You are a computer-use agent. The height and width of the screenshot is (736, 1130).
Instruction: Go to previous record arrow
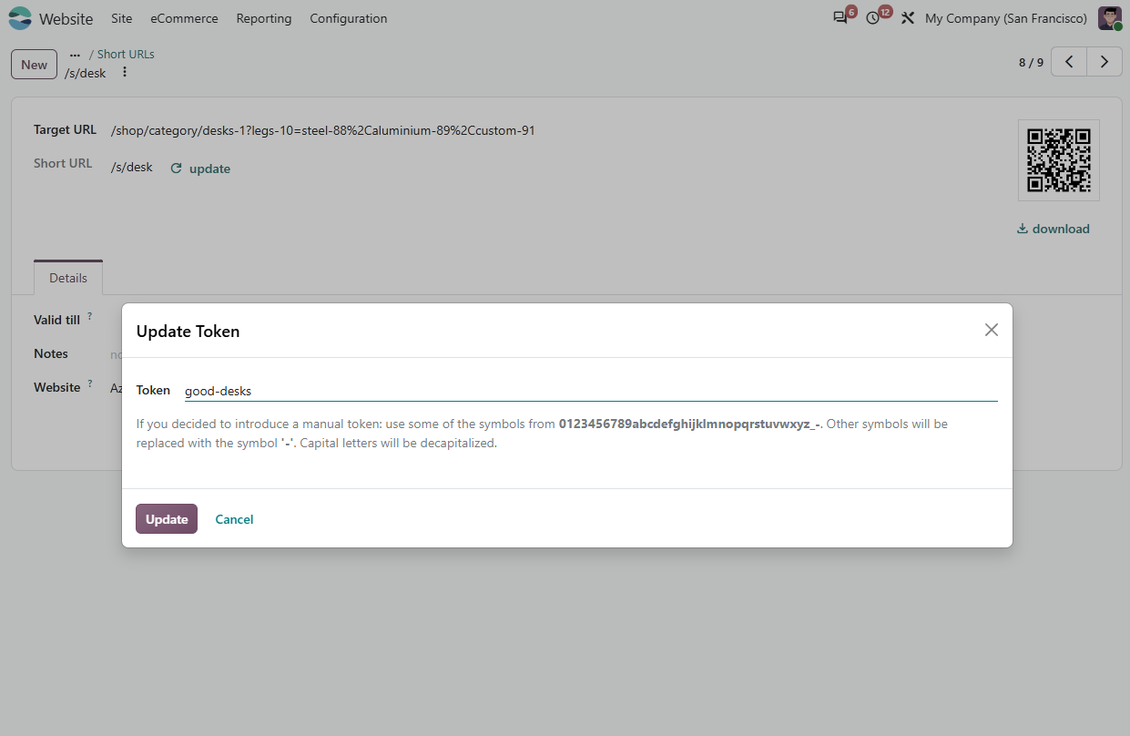point(1069,62)
